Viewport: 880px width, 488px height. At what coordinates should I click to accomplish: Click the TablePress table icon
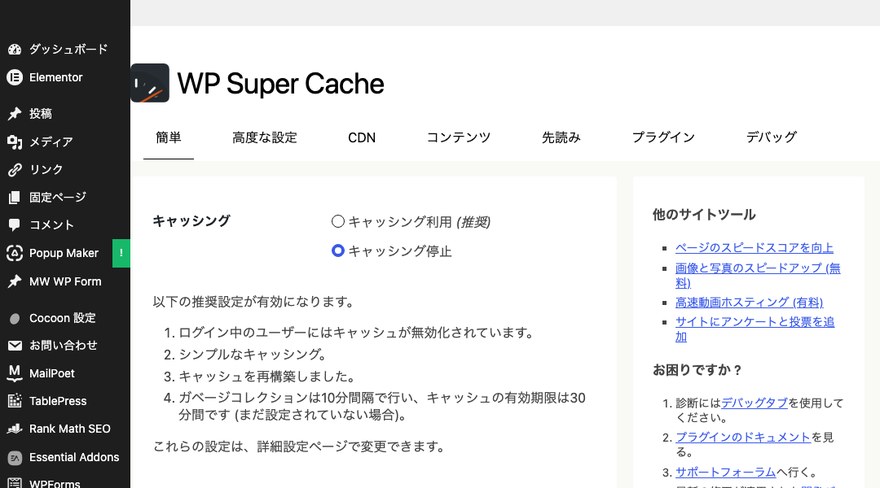(15, 401)
